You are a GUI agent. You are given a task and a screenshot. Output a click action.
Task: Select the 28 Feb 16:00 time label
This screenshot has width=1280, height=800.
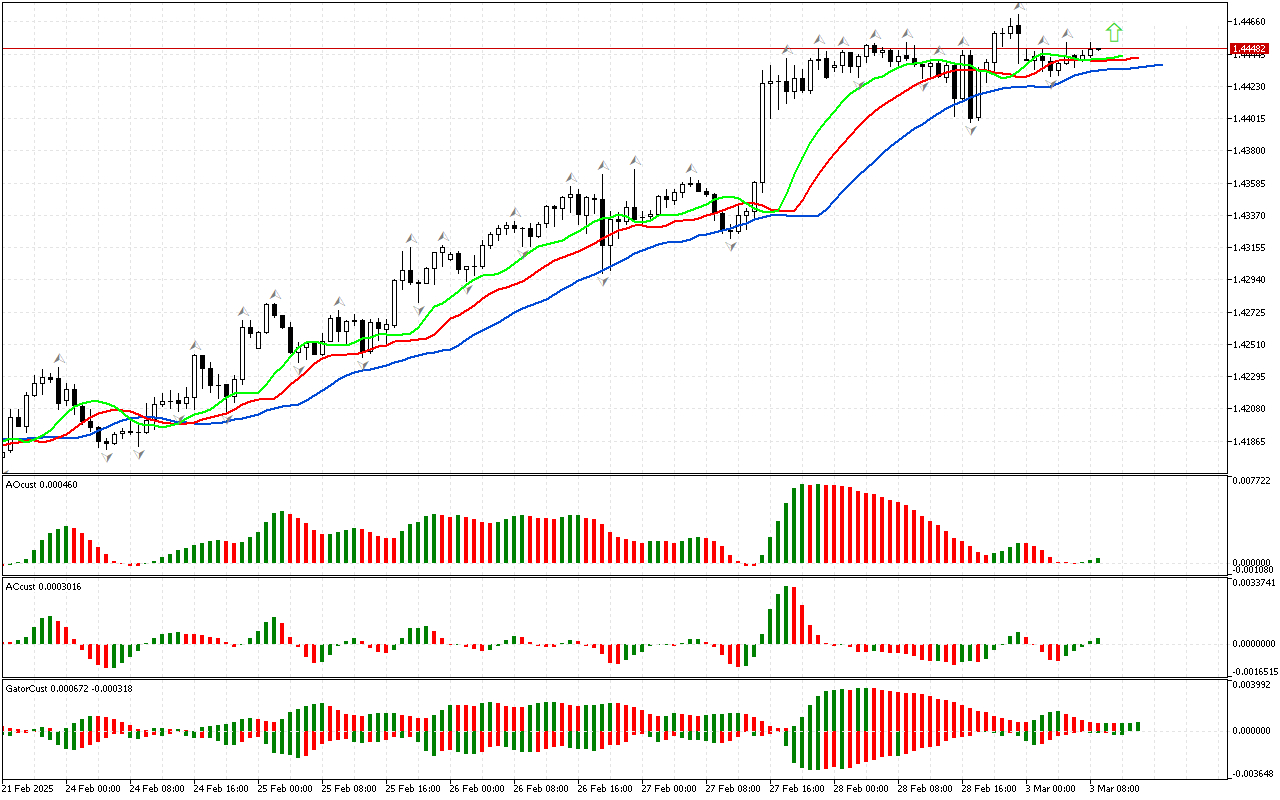point(989,789)
